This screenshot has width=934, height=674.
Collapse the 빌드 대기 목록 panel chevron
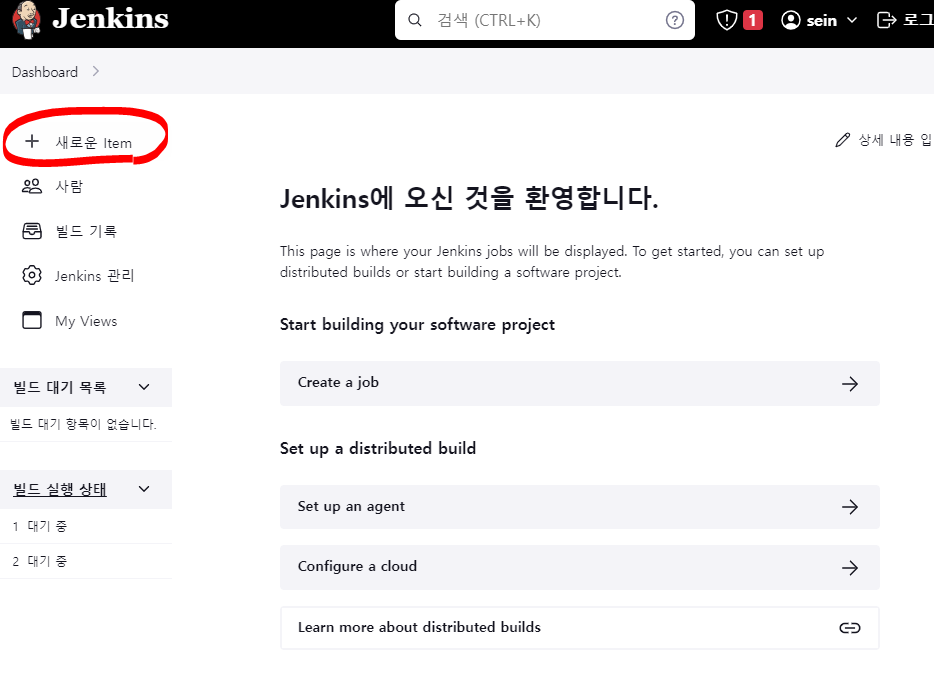(x=144, y=387)
